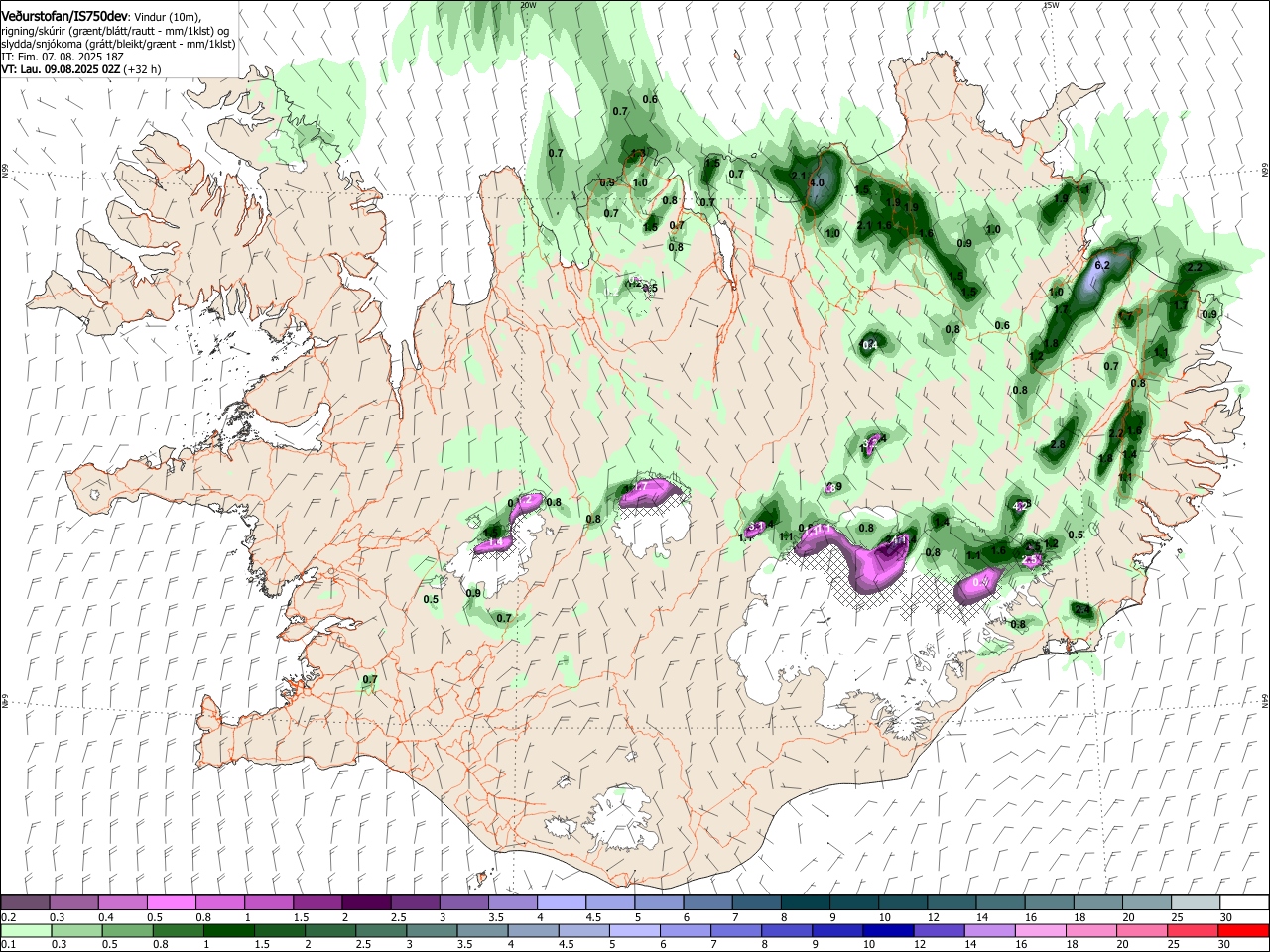The height and width of the screenshot is (952, 1270).
Task: Click the bright red 30 swatch, lower legend row
Action: (x=1242, y=931)
